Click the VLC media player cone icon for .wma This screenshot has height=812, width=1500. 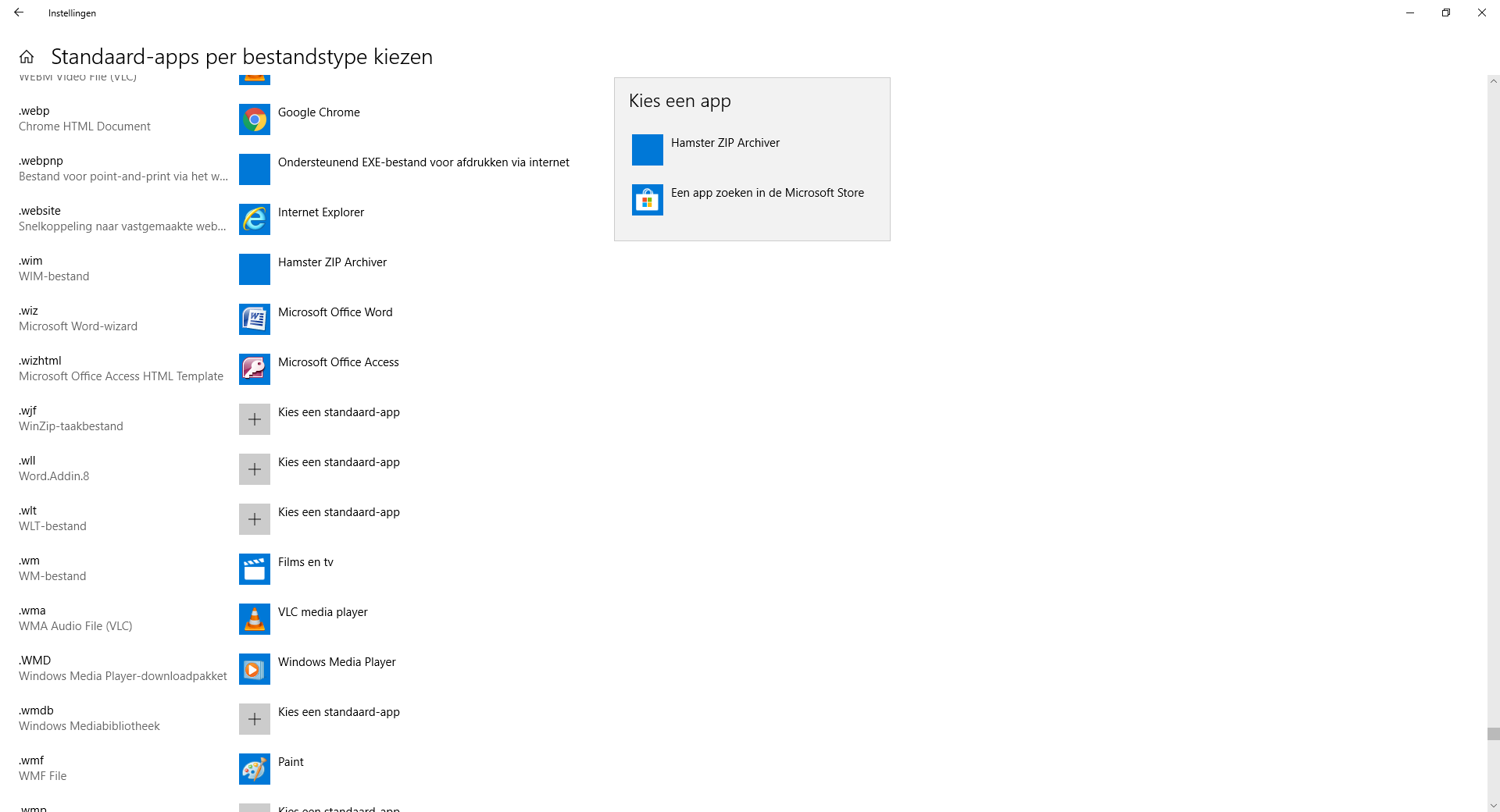click(x=255, y=619)
